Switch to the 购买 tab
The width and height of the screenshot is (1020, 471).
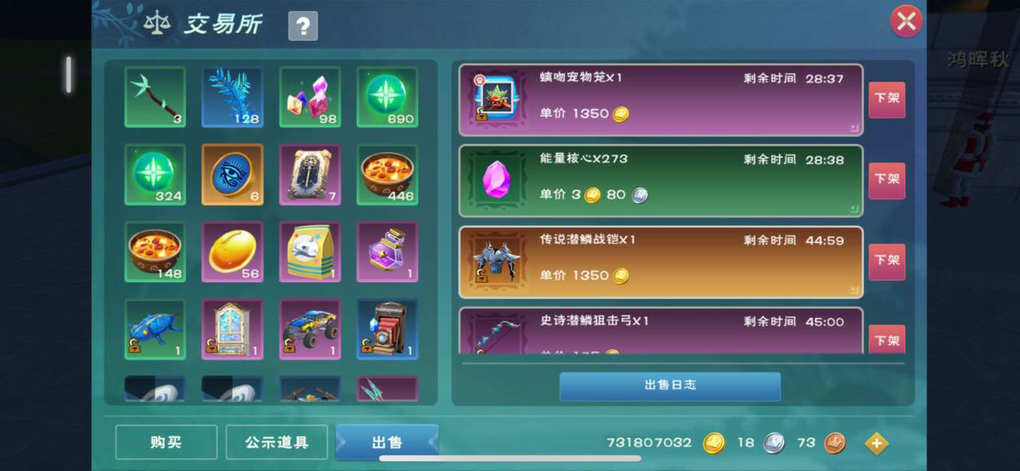pyautogui.click(x=166, y=442)
